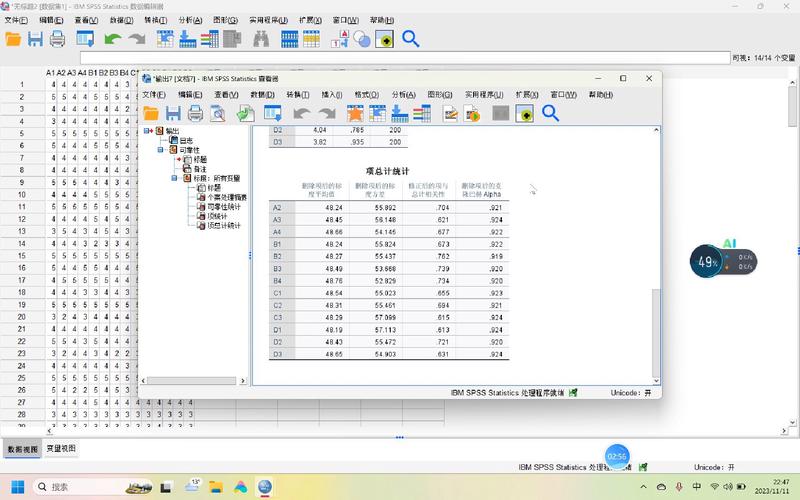
Task: Click Select Cases icon in Data Editor toolbar
Action: click(311, 39)
